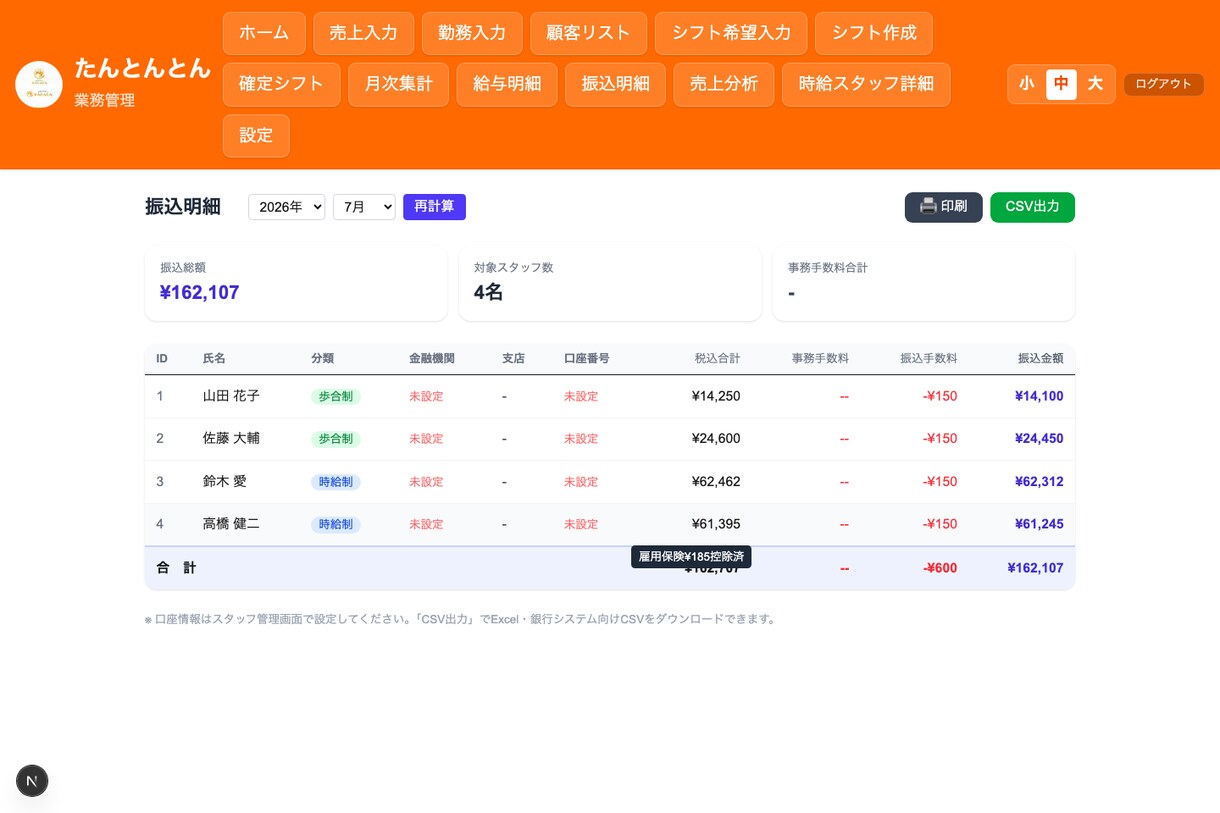This screenshot has width=1220, height=813.
Task: Click the 再計算 button
Action: click(434, 207)
